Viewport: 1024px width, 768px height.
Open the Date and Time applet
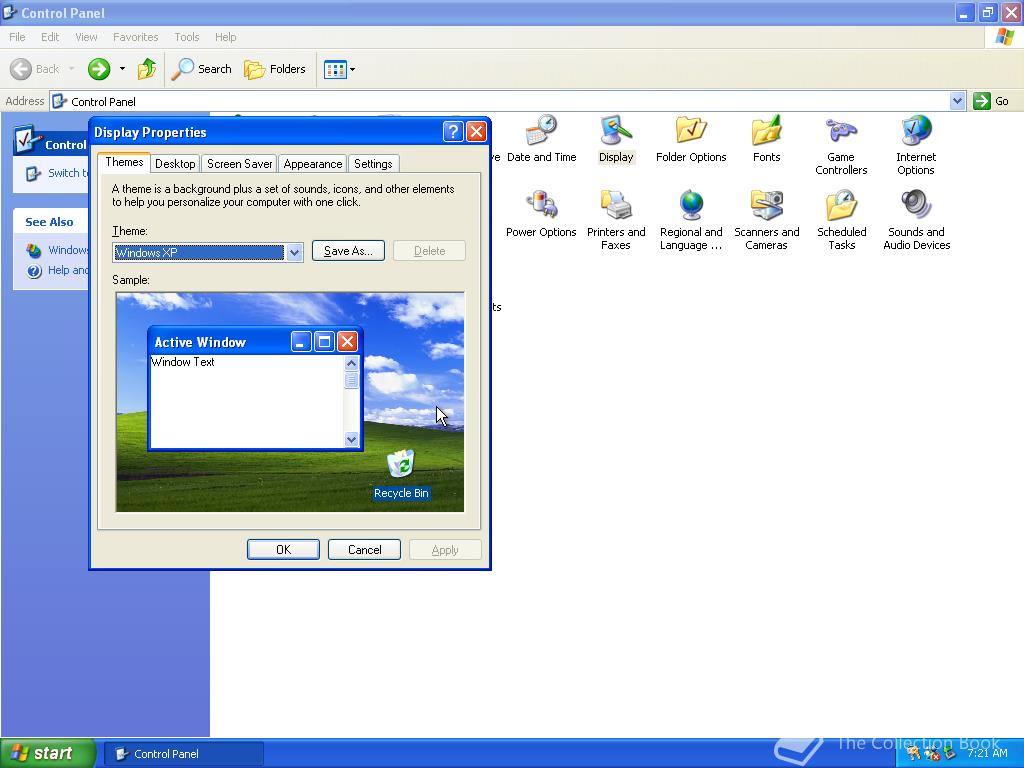[541, 139]
